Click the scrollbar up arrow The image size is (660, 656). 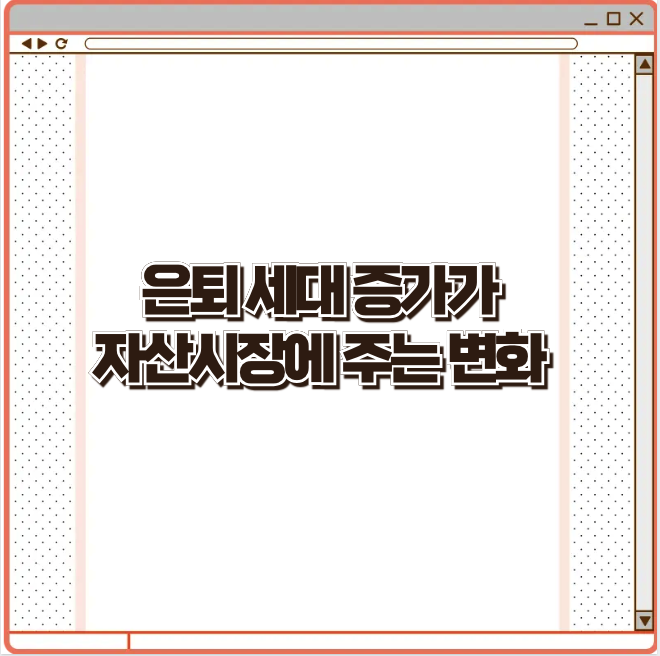(x=644, y=64)
